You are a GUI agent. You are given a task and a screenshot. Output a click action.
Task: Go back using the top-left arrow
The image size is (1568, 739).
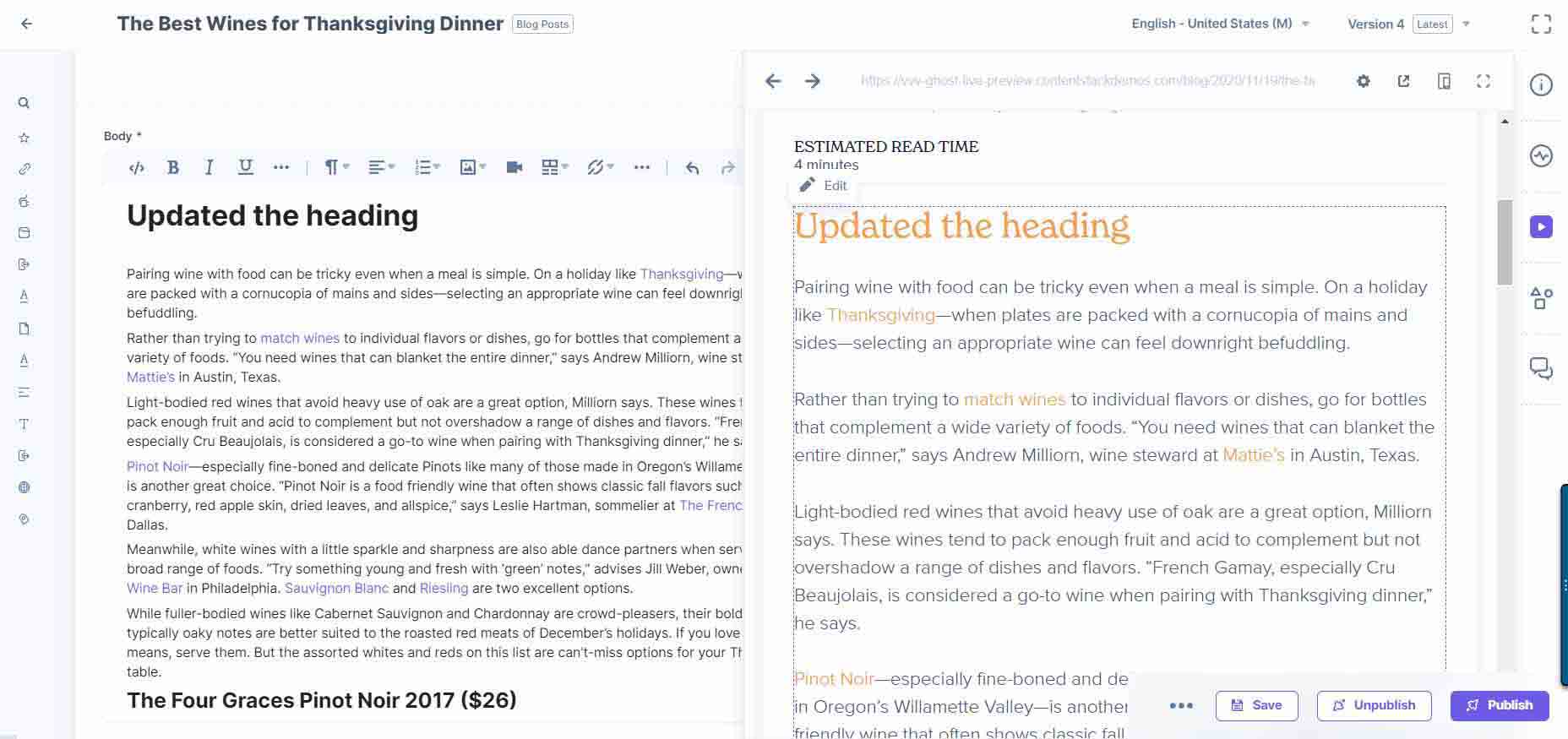(26, 24)
